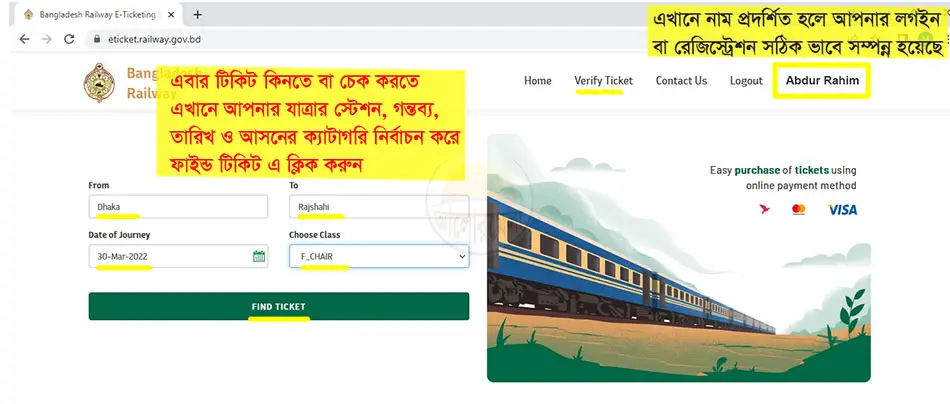Open the Verify Ticket page

[603, 81]
